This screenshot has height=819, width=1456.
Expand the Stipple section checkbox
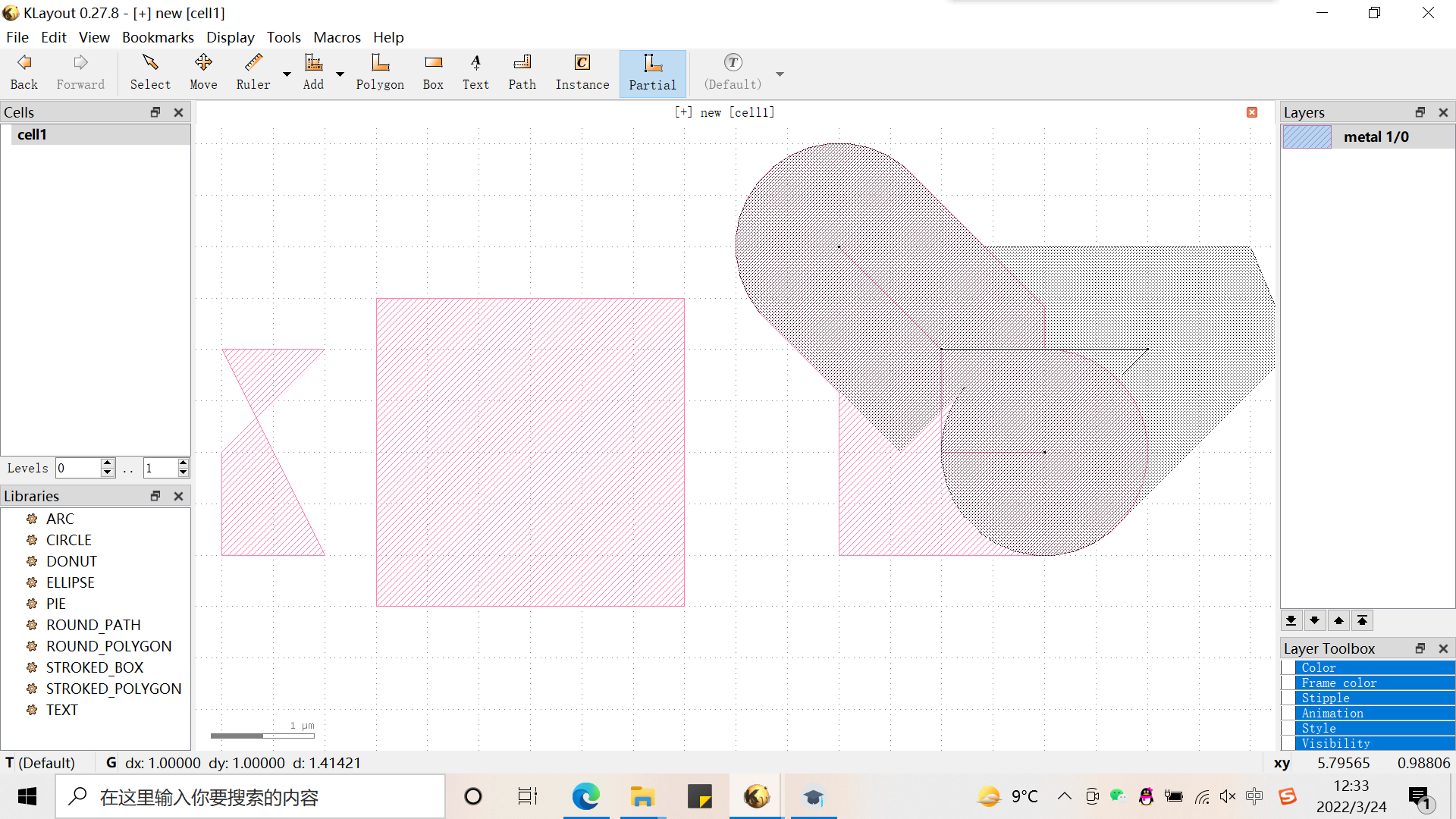point(1289,698)
